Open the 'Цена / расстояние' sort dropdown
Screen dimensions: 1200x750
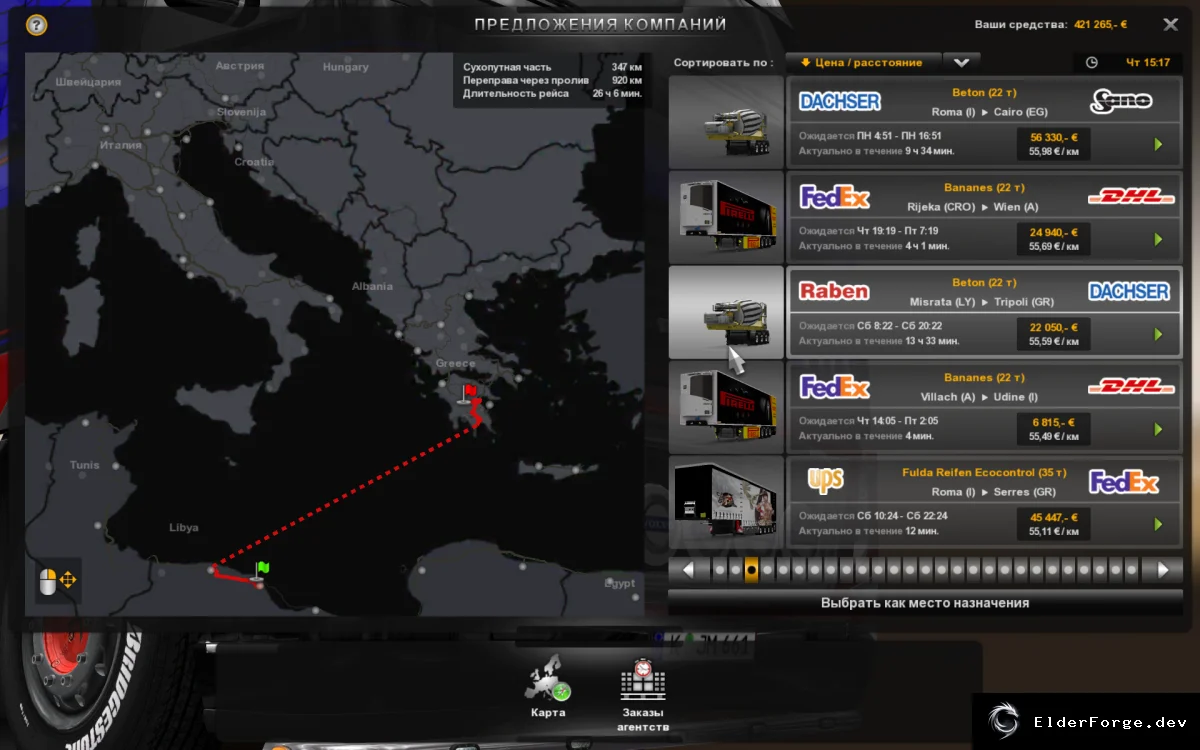[863, 62]
